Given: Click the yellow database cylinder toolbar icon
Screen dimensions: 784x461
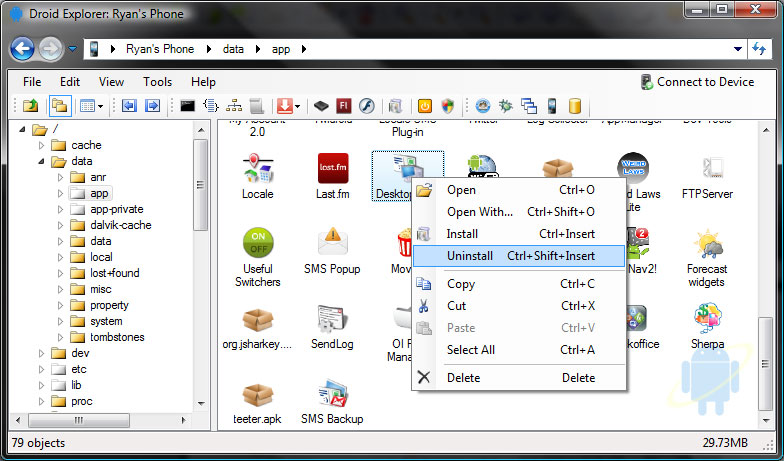Looking at the screenshot, I should [574, 106].
